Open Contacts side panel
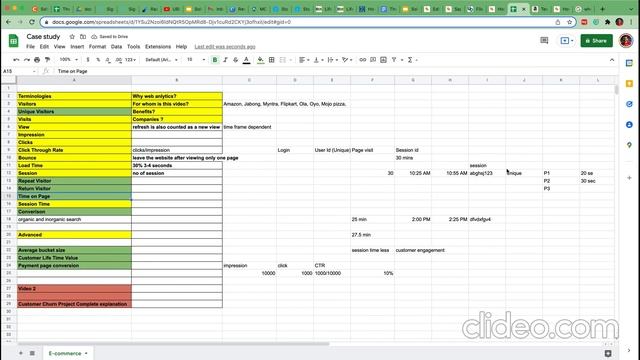The image size is (640, 360). tap(629, 124)
